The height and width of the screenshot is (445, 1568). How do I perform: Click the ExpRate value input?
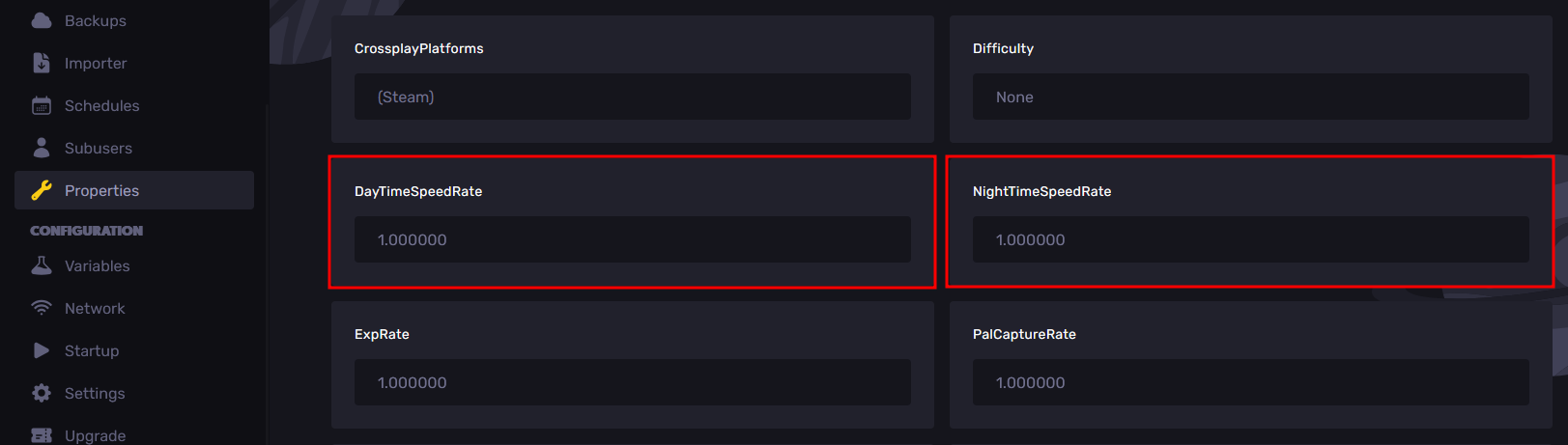pyautogui.click(x=632, y=382)
